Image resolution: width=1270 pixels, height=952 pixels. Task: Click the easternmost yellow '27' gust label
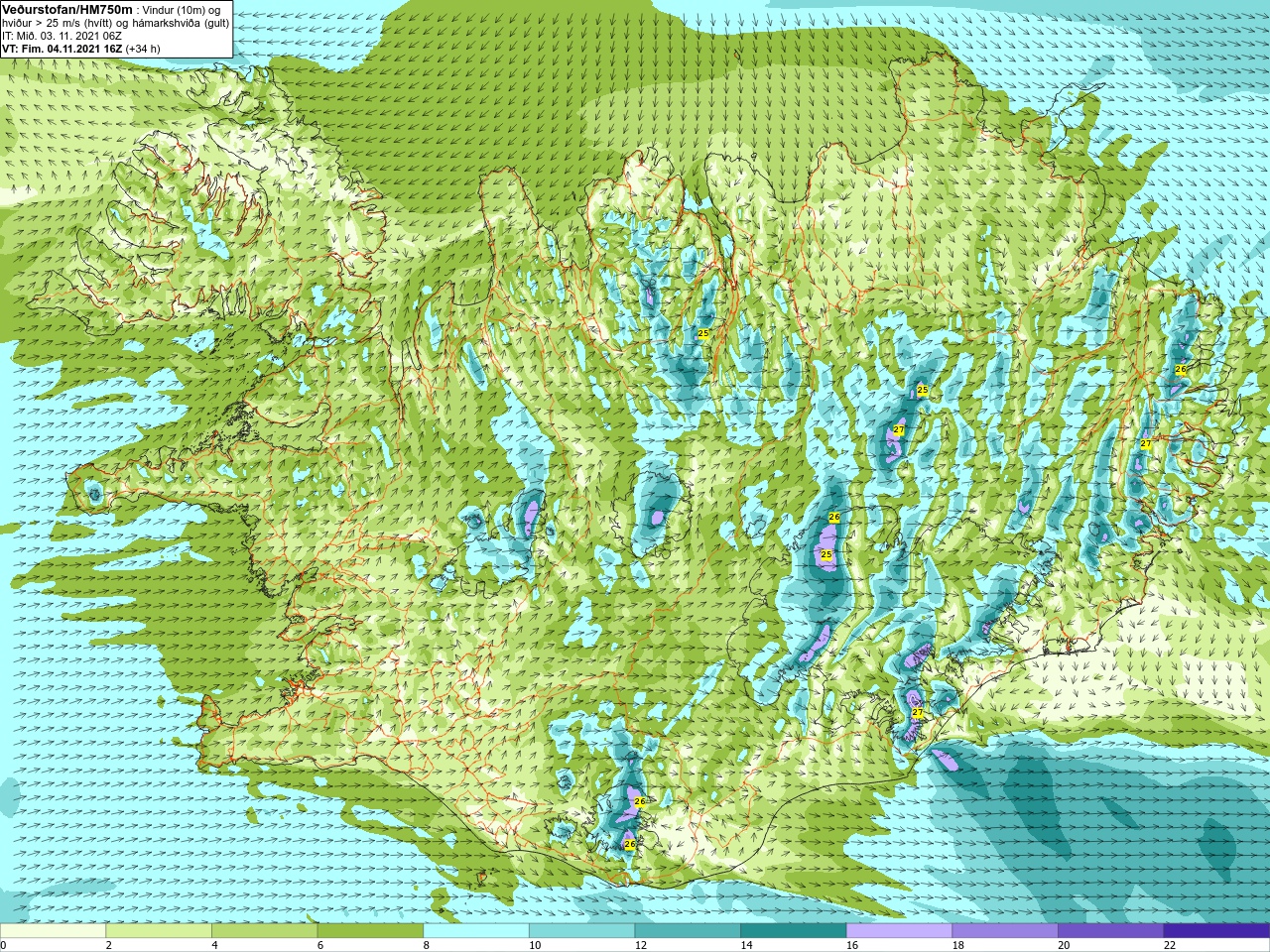(x=1146, y=443)
